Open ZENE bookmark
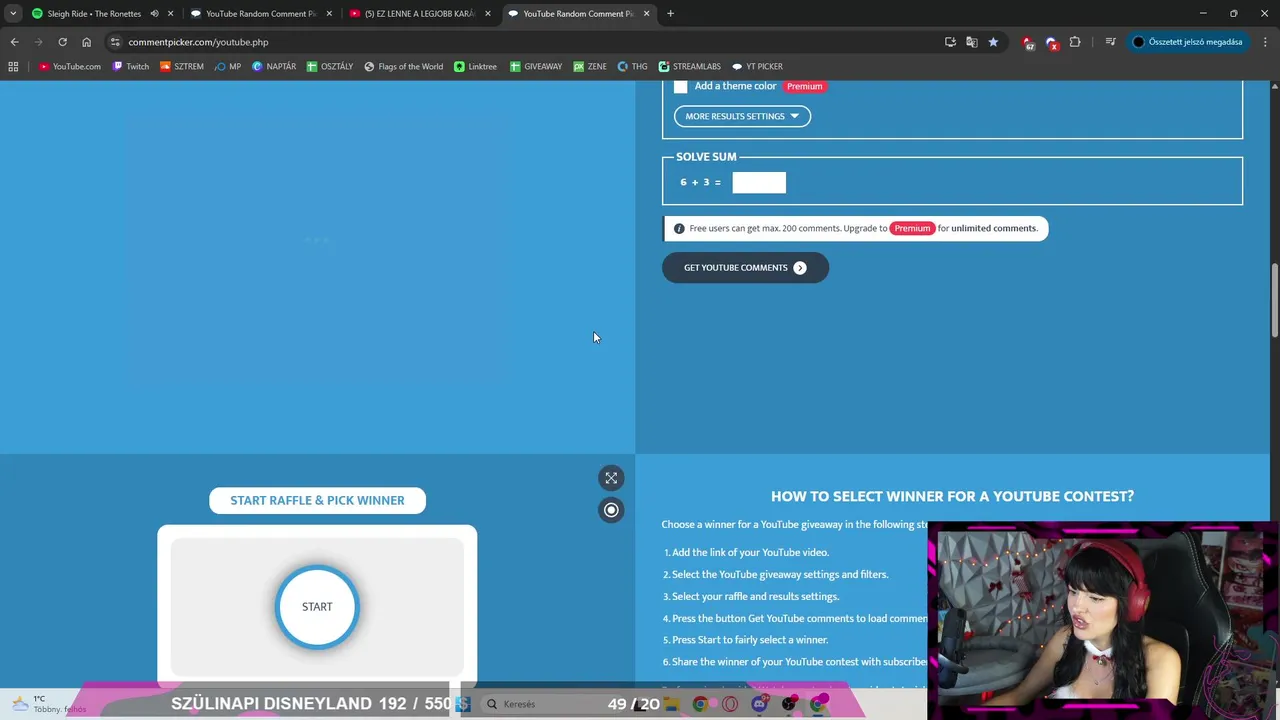 (590, 67)
